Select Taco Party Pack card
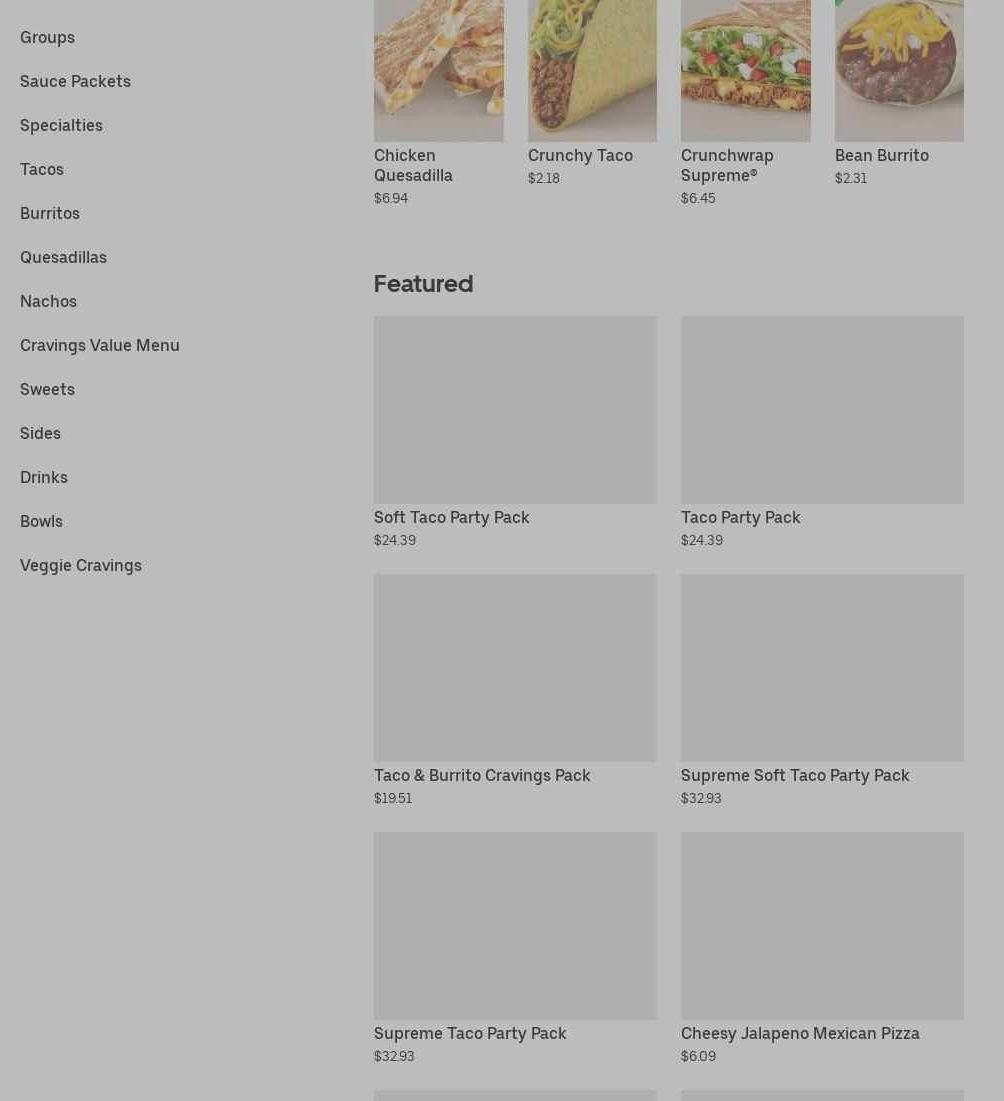Screen dimensions: 1004x1101 point(822,433)
